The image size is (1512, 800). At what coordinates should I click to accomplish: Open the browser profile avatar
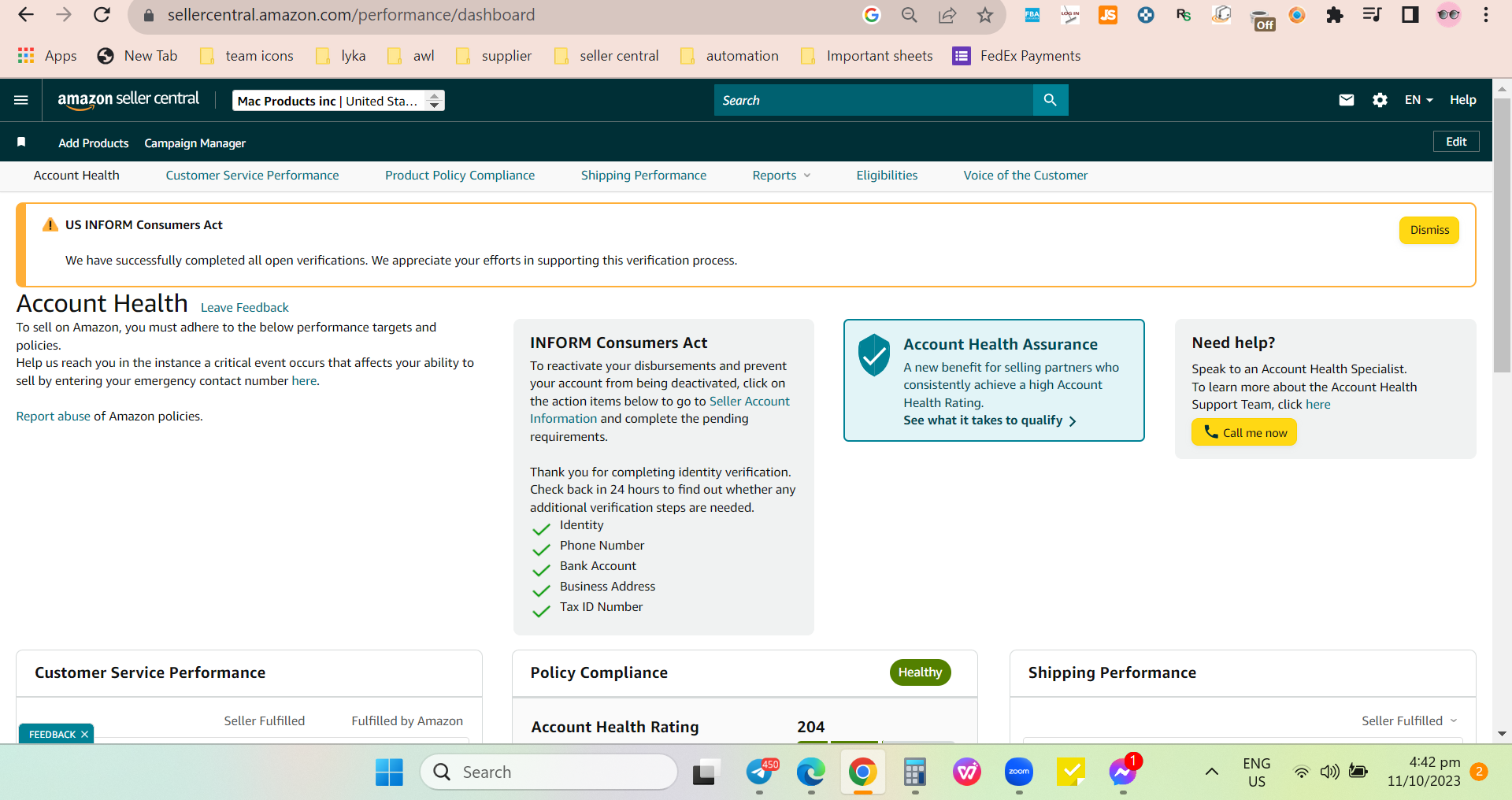(x=1448, y=15)
